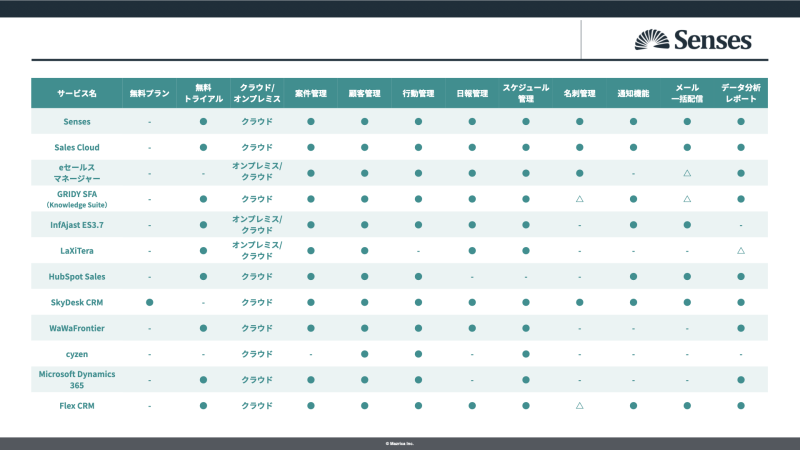The width and height of the screenshot is (800, 450).
Task: Click クラウド in the cyzen row
Action: click(257, 354)
